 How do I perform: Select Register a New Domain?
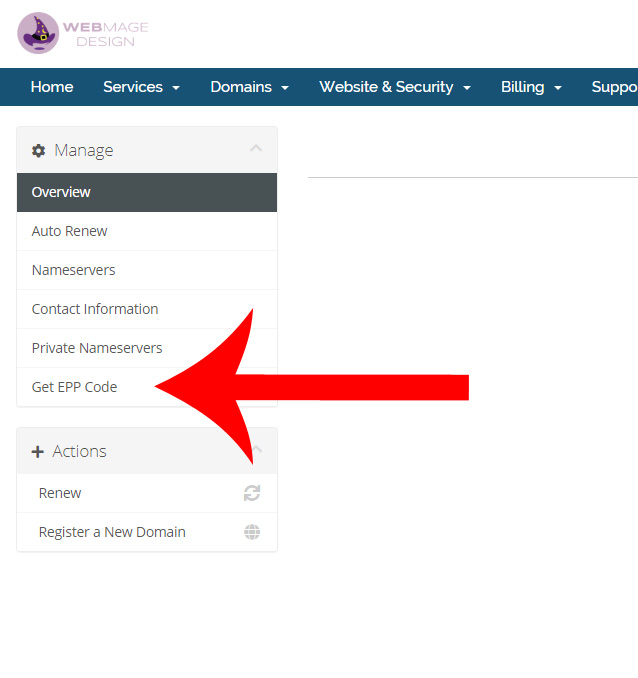112,532
